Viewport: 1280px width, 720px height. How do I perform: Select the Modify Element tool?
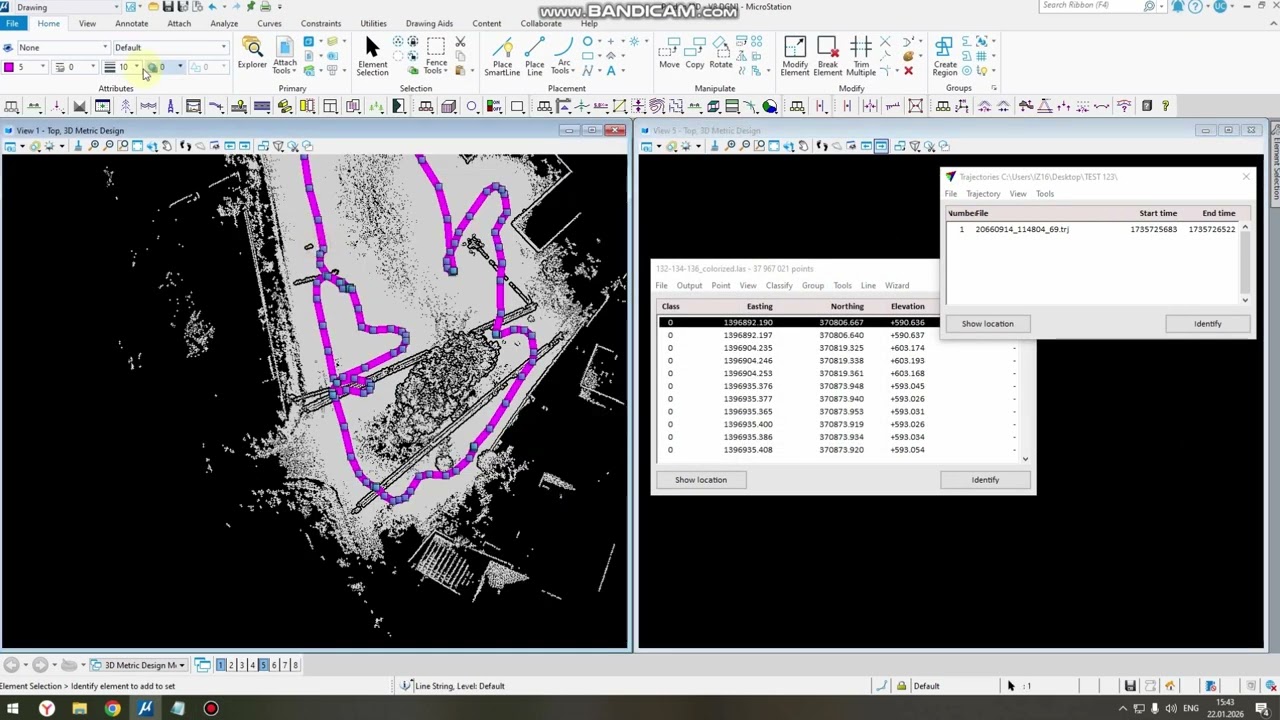tap(795, 56)
